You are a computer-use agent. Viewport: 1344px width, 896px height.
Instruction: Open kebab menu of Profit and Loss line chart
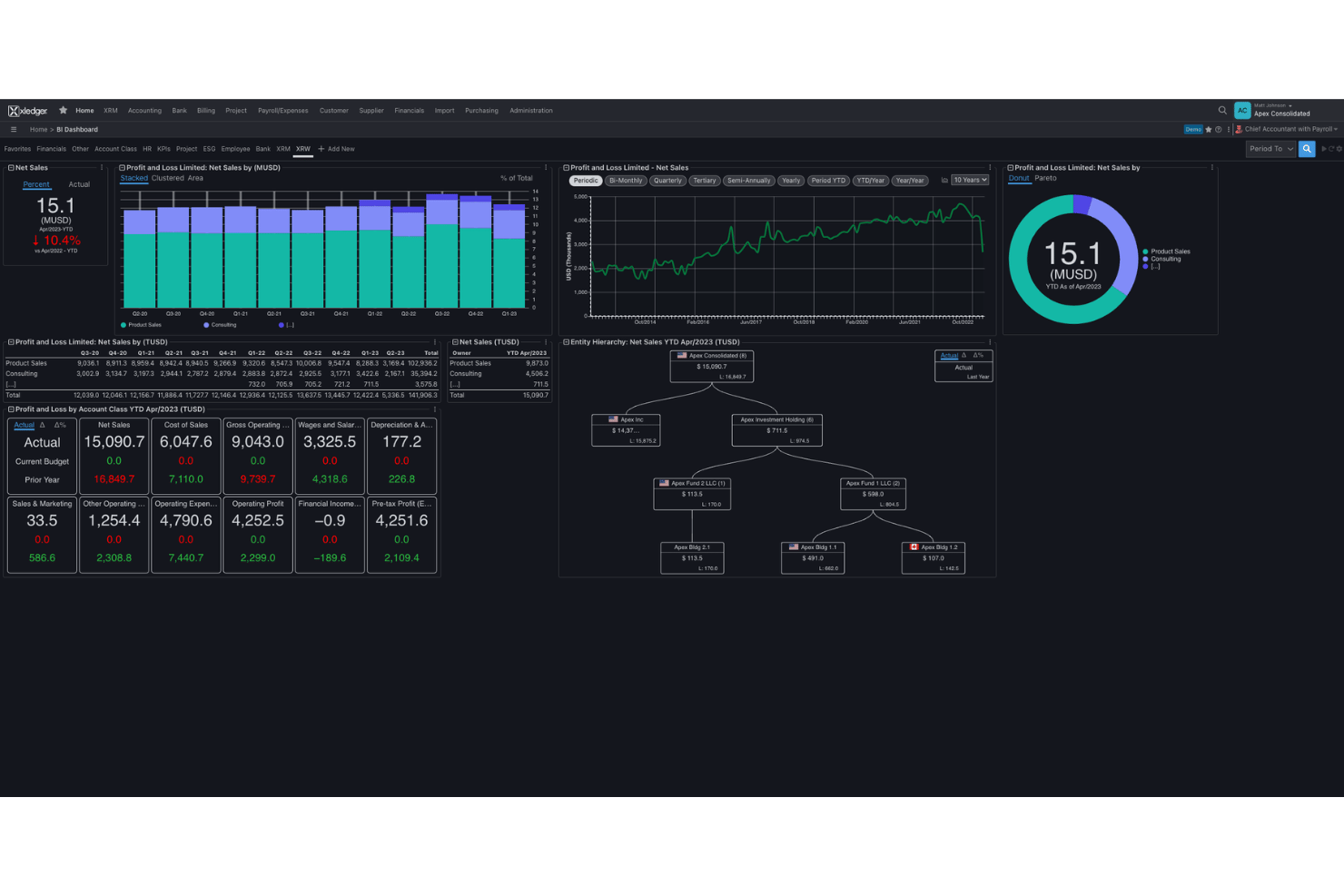[x=990, y=168]
